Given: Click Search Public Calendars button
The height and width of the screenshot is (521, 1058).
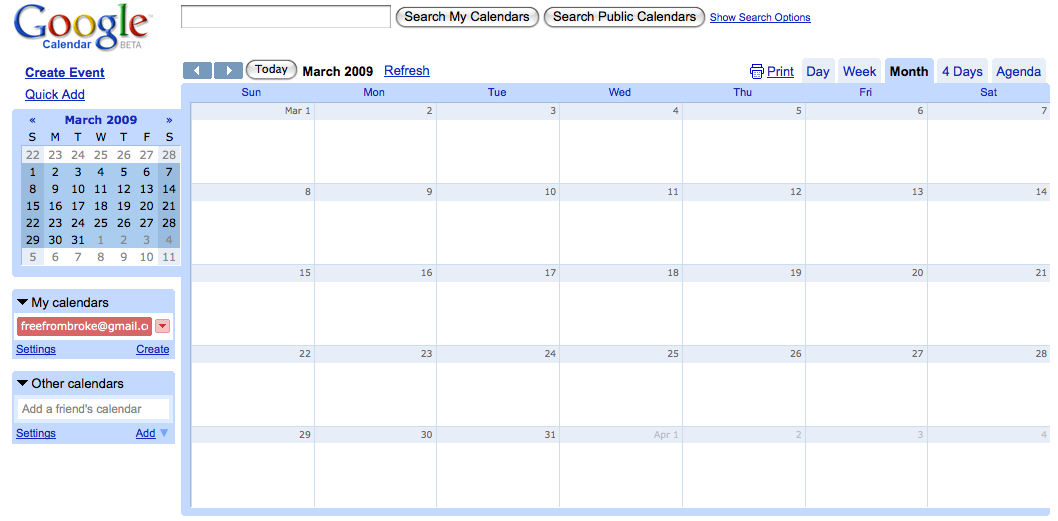Looking at the screenshot, I should (x=624, y=17).
